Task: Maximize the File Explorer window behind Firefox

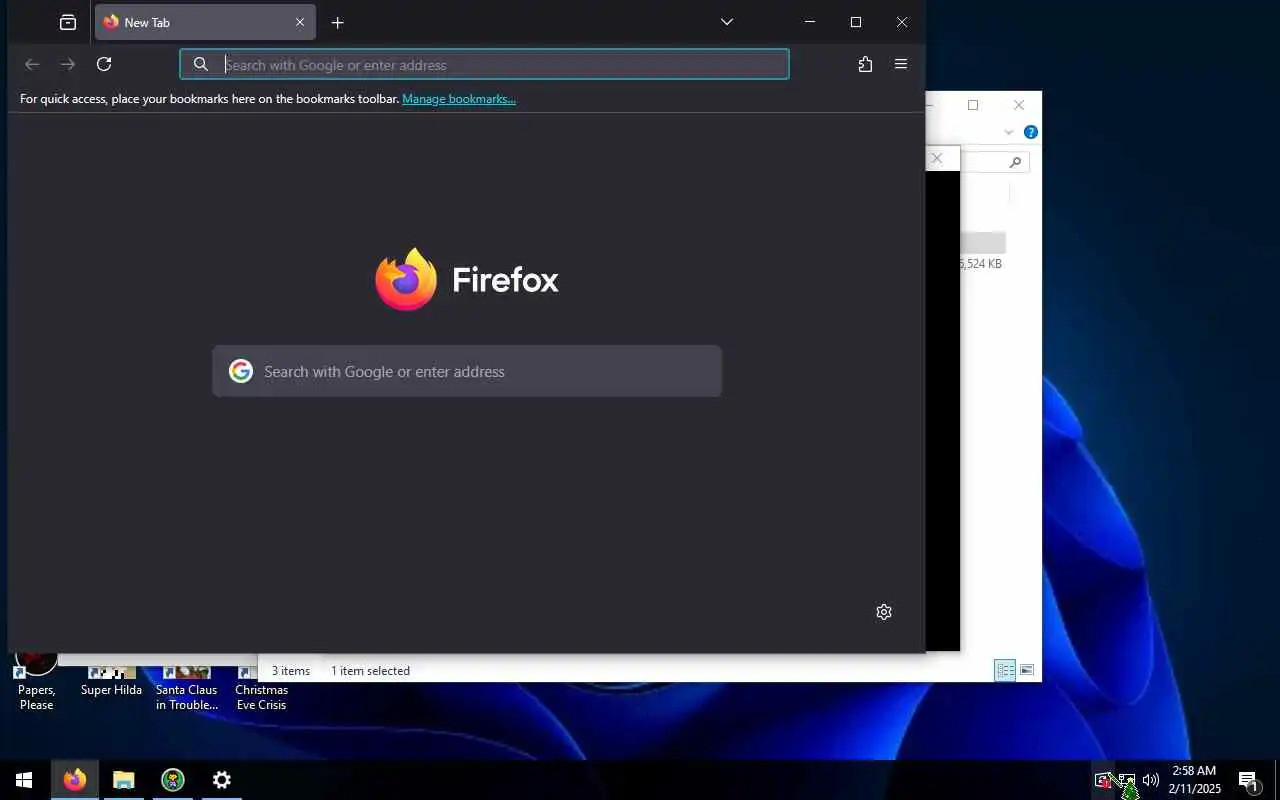Action: 973,105
